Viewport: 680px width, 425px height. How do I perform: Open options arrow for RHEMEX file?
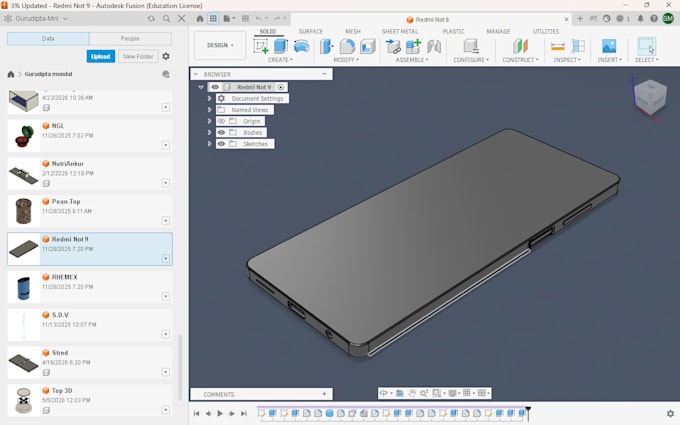166,296
